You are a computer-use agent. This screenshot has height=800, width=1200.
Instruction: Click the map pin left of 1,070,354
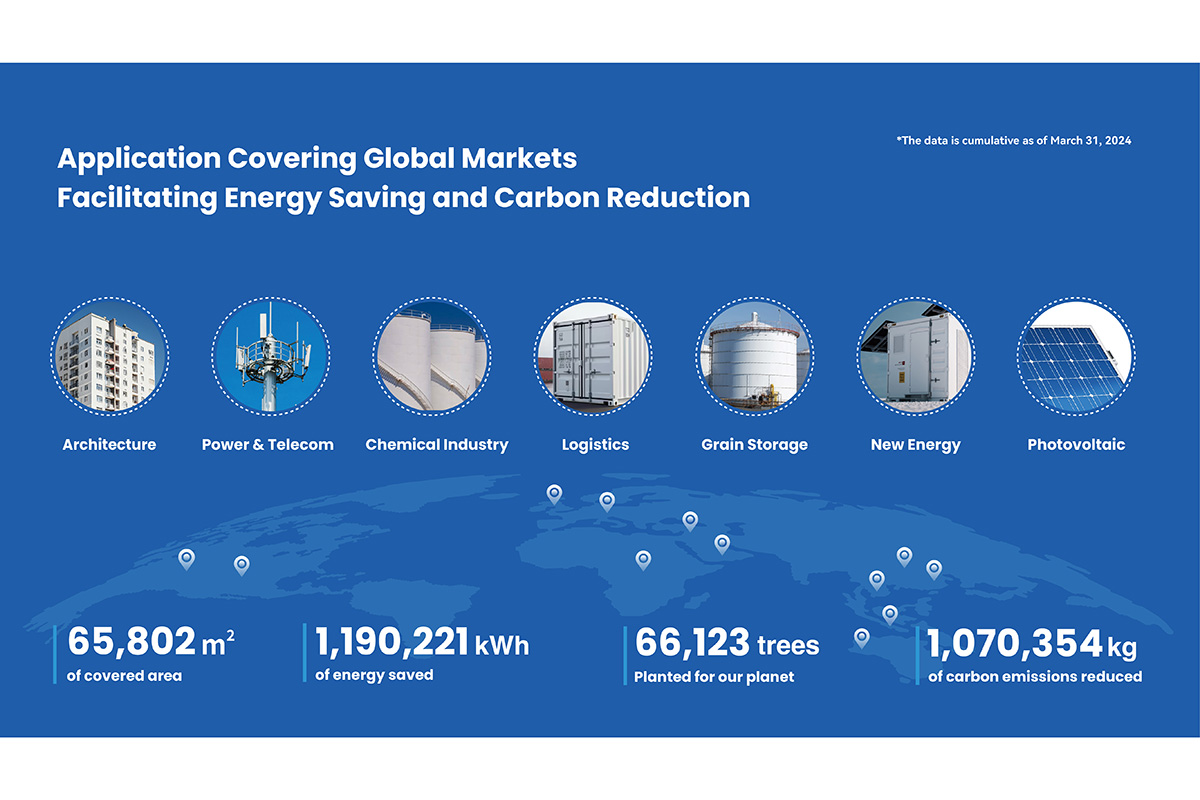[861, 637]
